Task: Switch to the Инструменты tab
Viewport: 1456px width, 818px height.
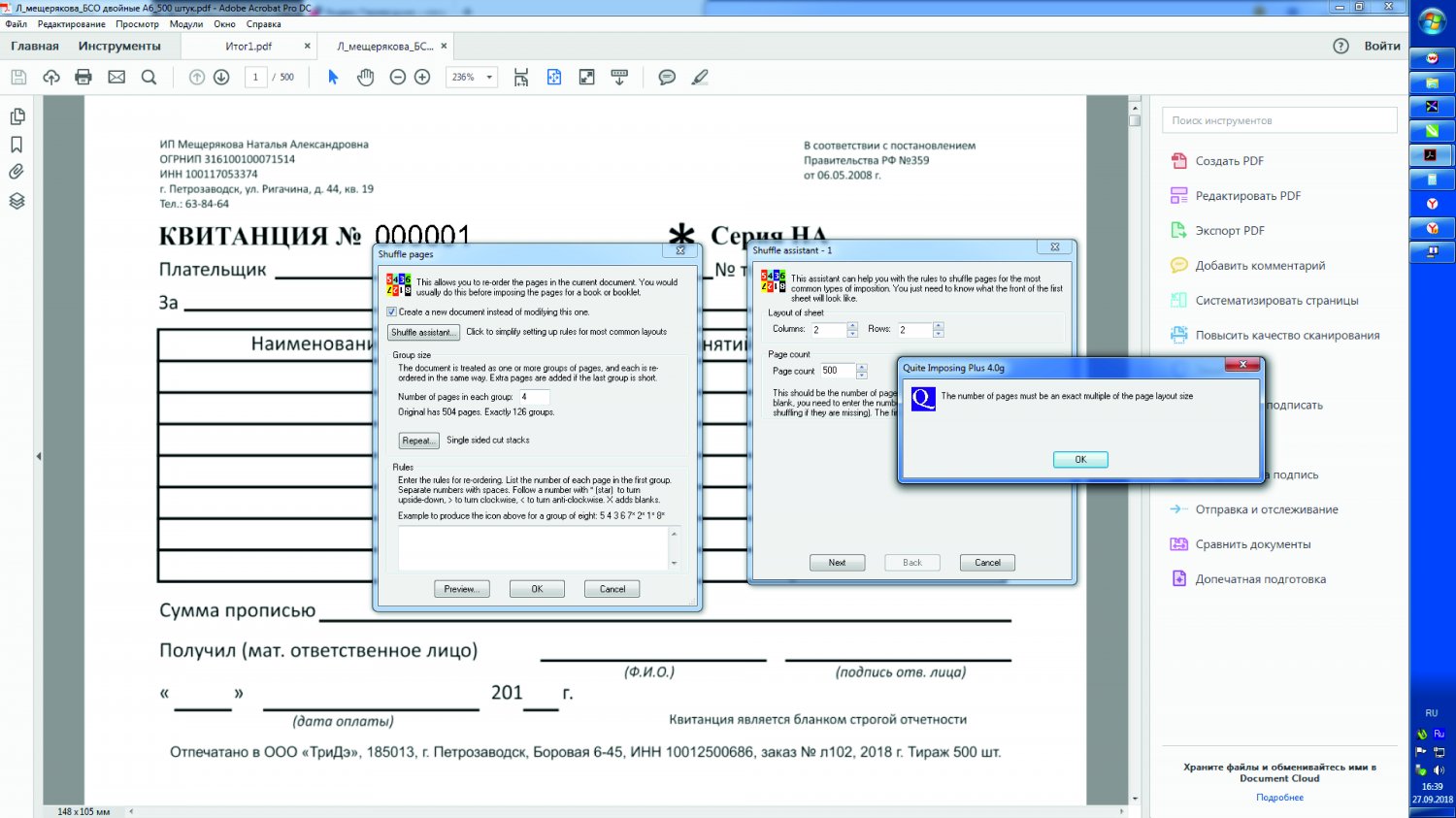Action: [119, 46]
